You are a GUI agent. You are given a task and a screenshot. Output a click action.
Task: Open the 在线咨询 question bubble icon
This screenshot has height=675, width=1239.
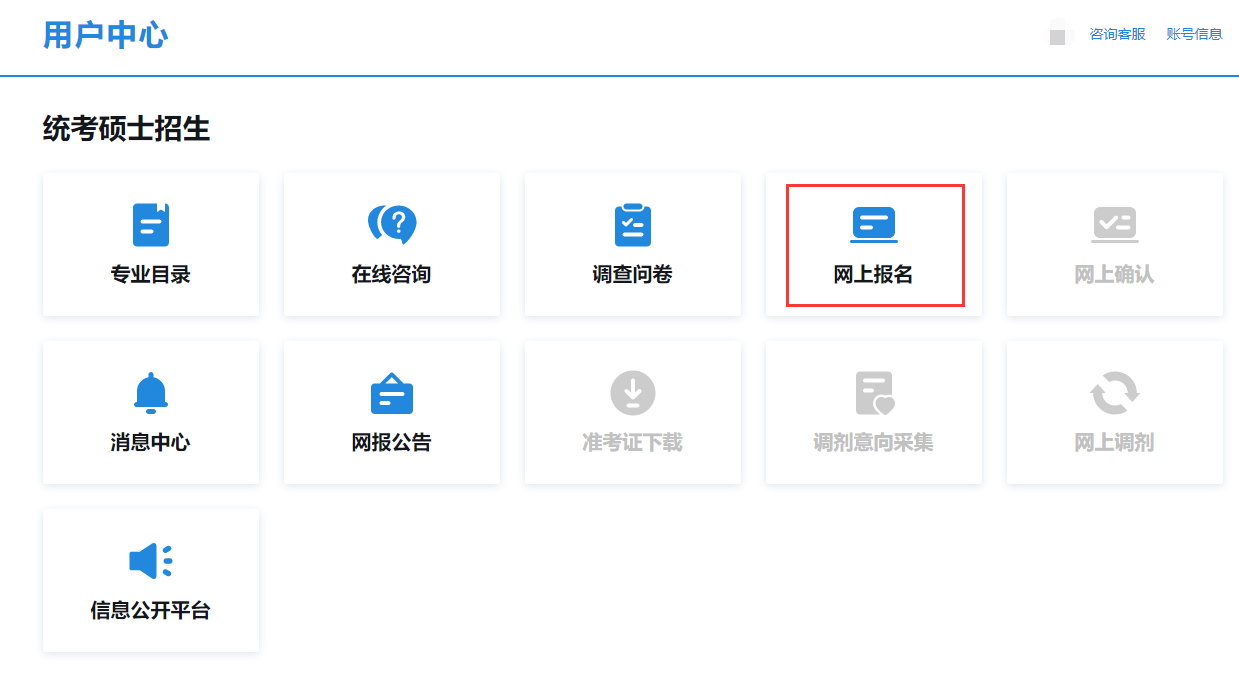[392, 225]
